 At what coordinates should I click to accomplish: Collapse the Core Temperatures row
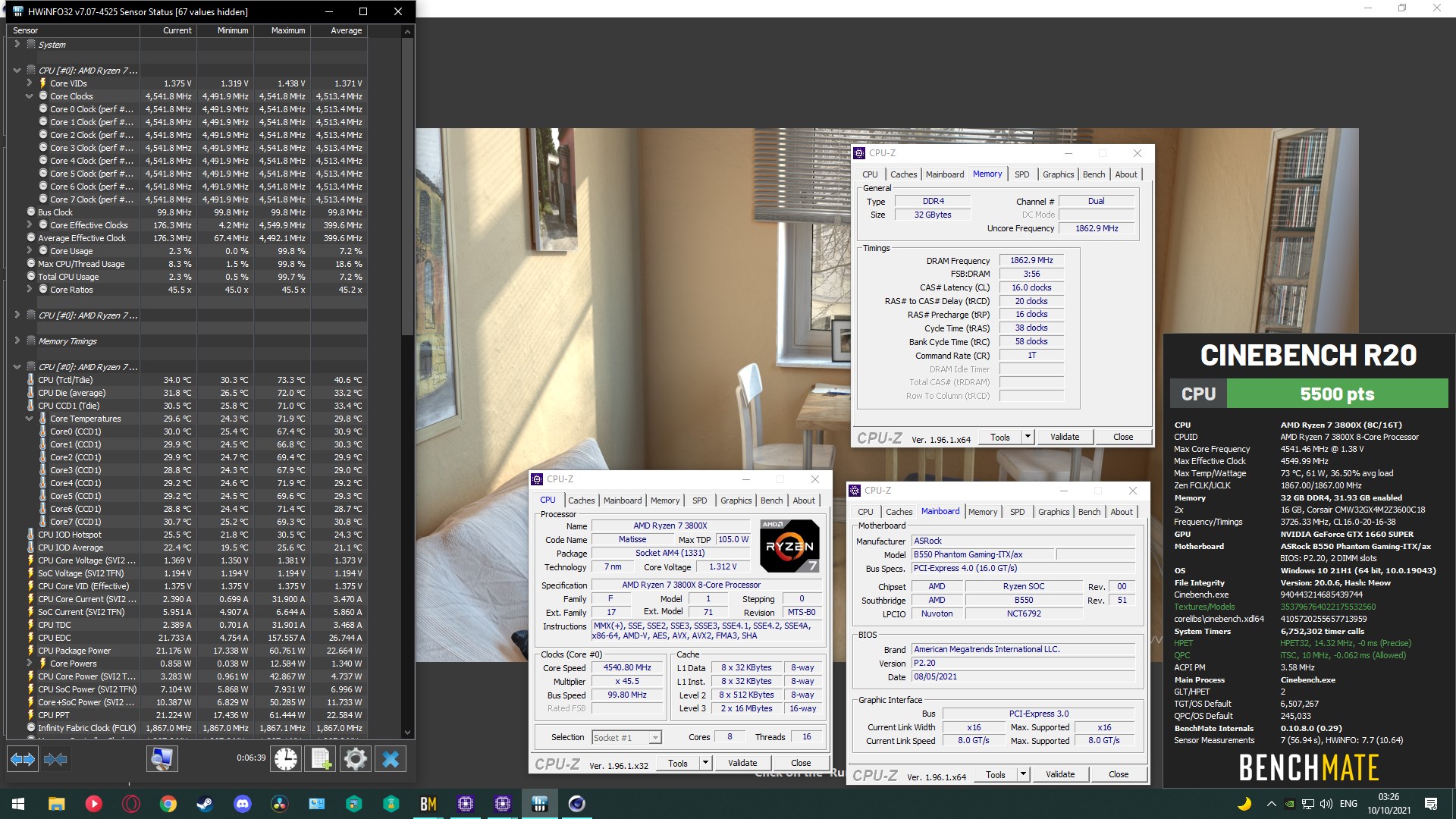(29, 419)
